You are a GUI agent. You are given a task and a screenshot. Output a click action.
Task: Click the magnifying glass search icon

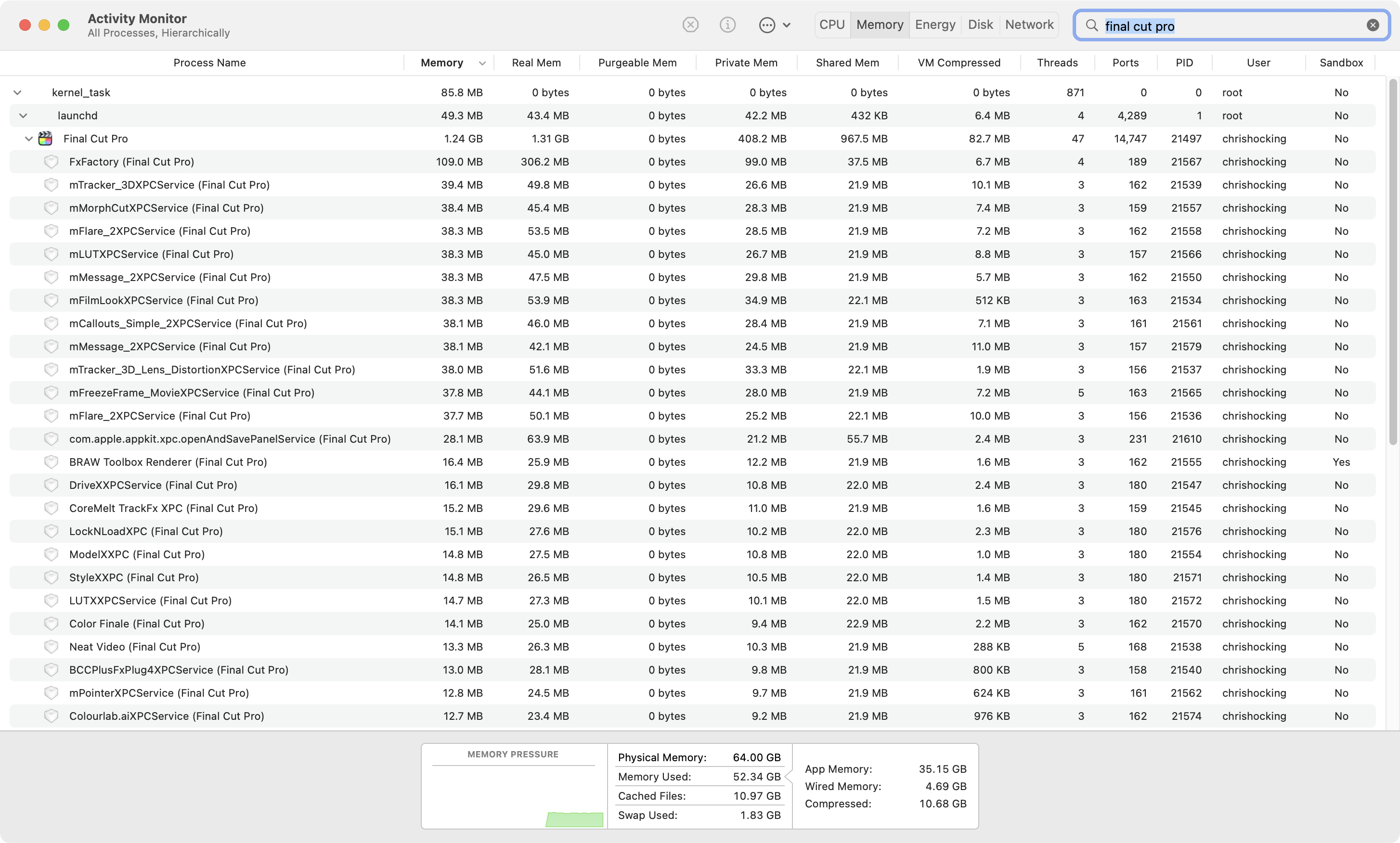coord(1091,26)
